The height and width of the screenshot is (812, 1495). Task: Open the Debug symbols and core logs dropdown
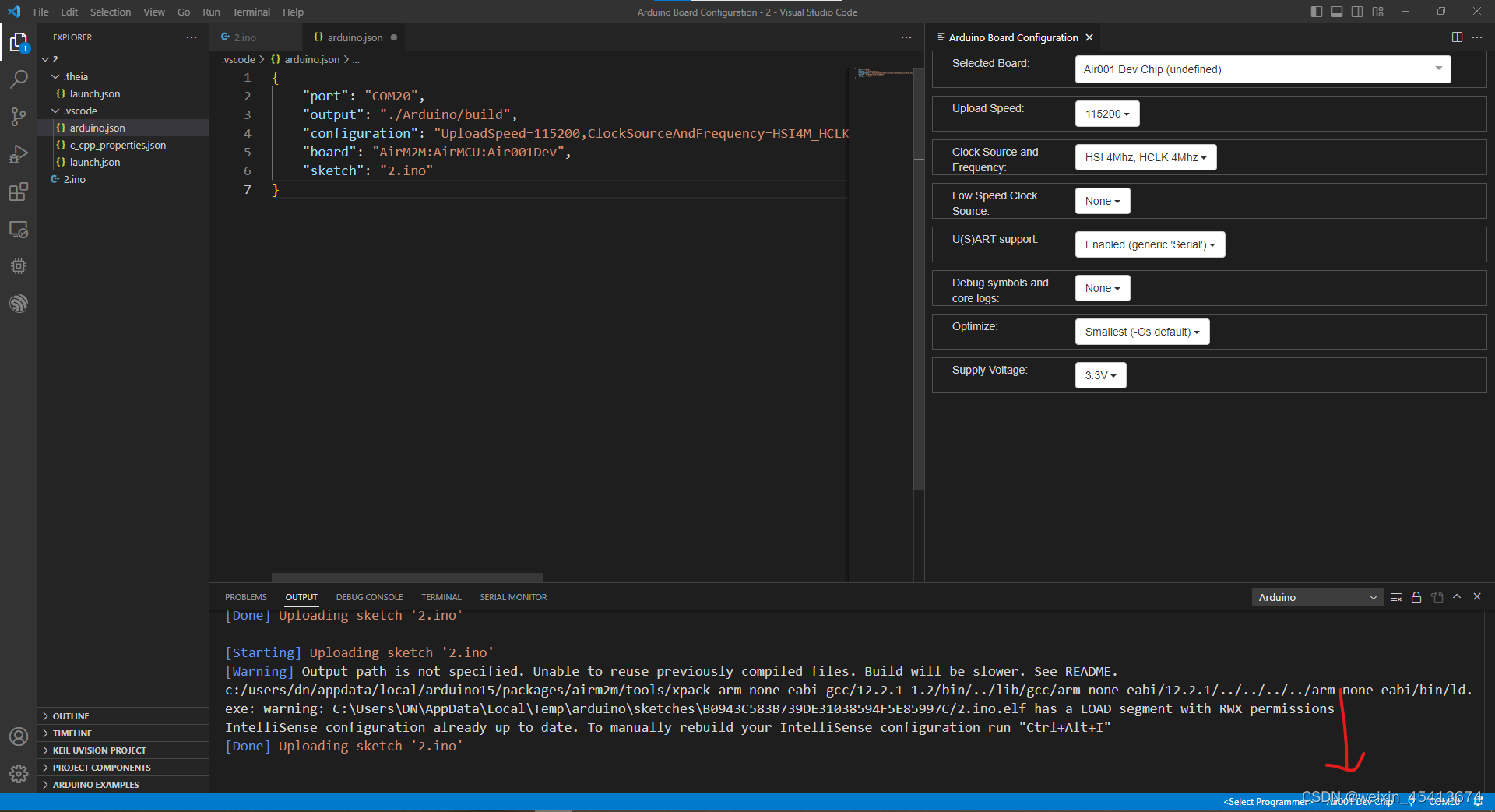pos(1103,288)
